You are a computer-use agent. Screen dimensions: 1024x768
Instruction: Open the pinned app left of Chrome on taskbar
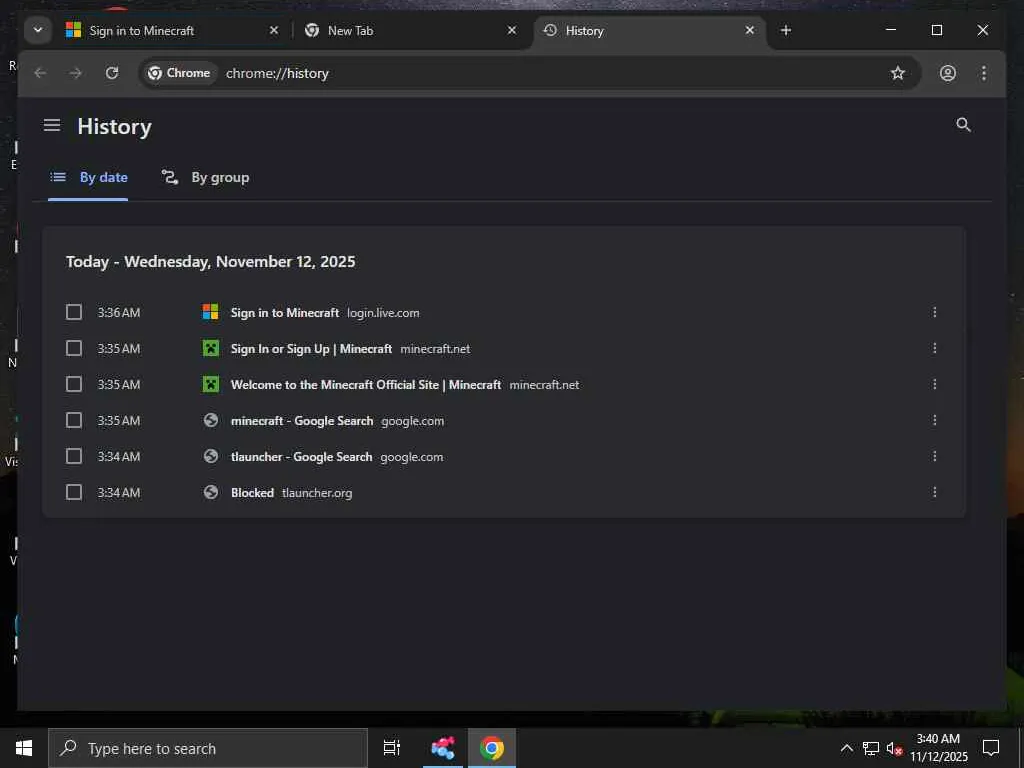click(x=443, y=748)
